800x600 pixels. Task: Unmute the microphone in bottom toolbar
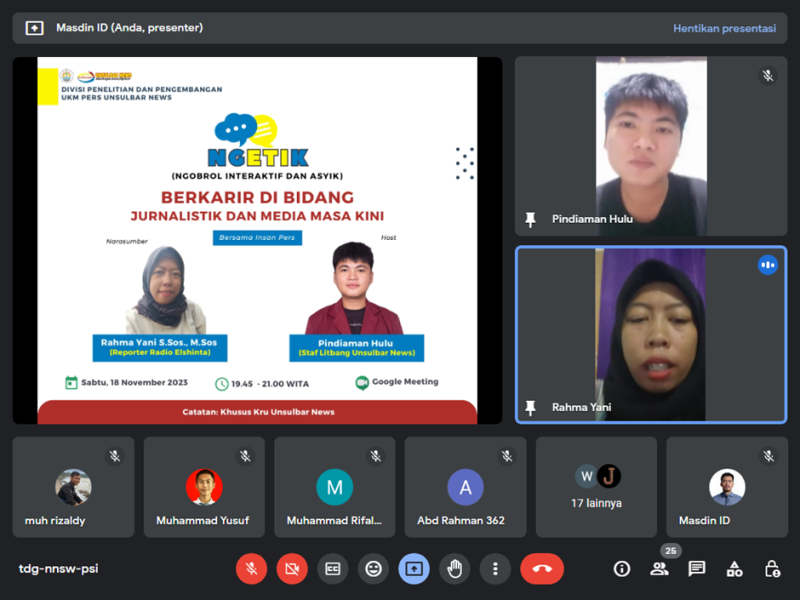click(x=251, y=569)
